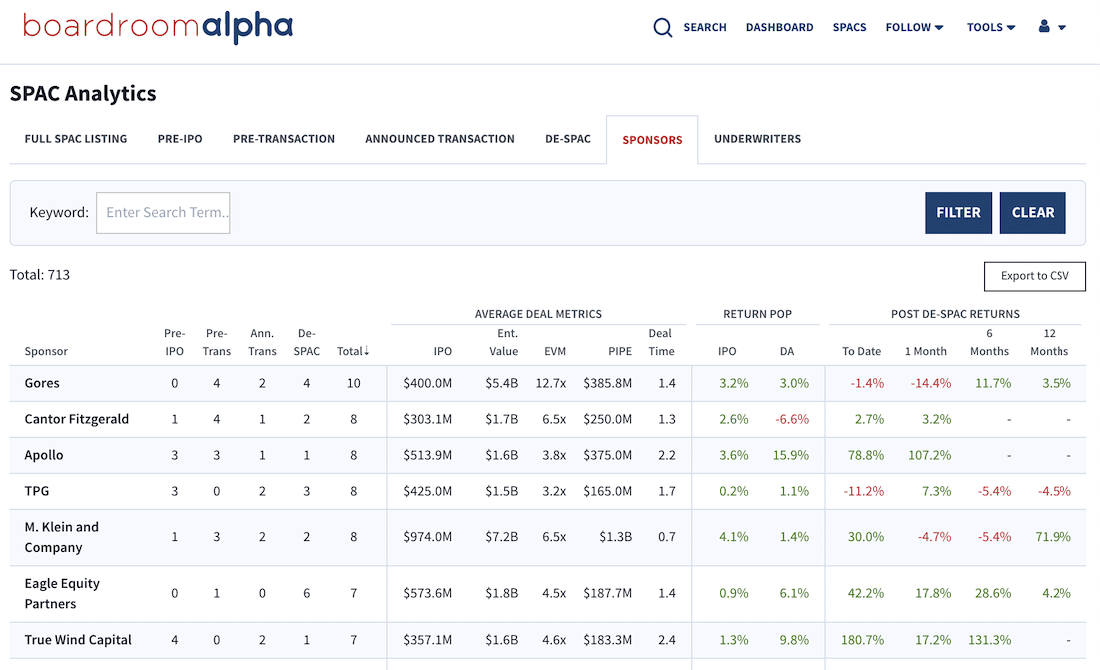Image resolution: width=1100 pixels, height=670 pixels.
Task: Sort by Pre-Trans column header
Action: tap(217, 342)
